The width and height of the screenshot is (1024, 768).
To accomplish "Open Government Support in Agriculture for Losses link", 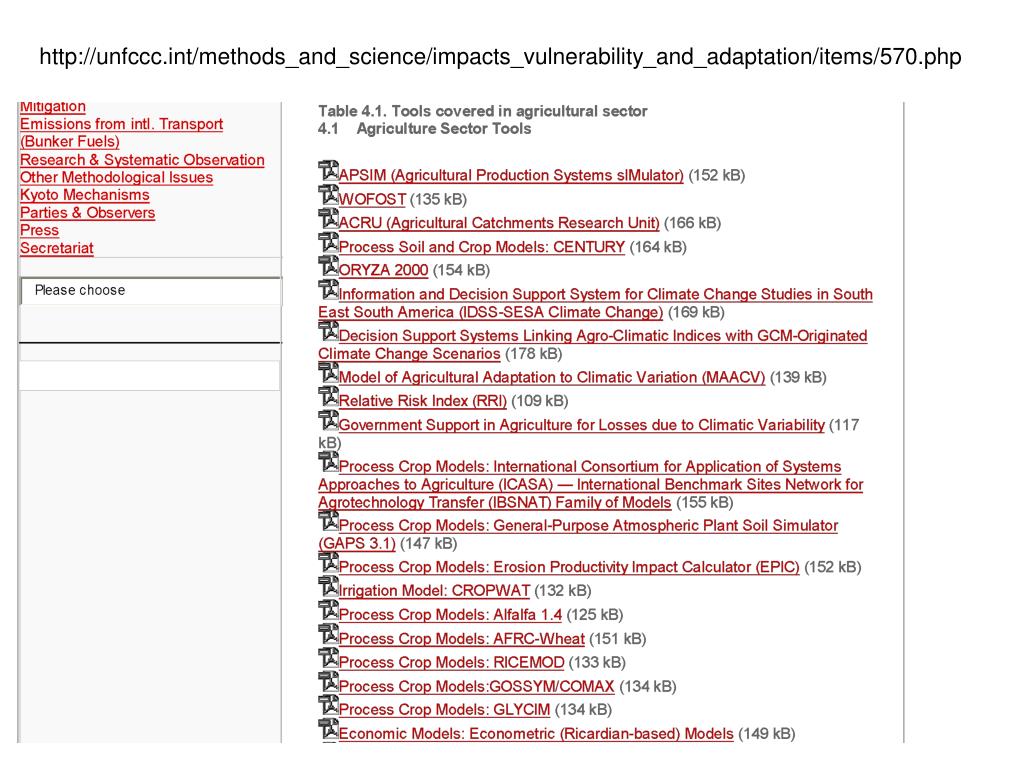I will click(x=582, y=425).
